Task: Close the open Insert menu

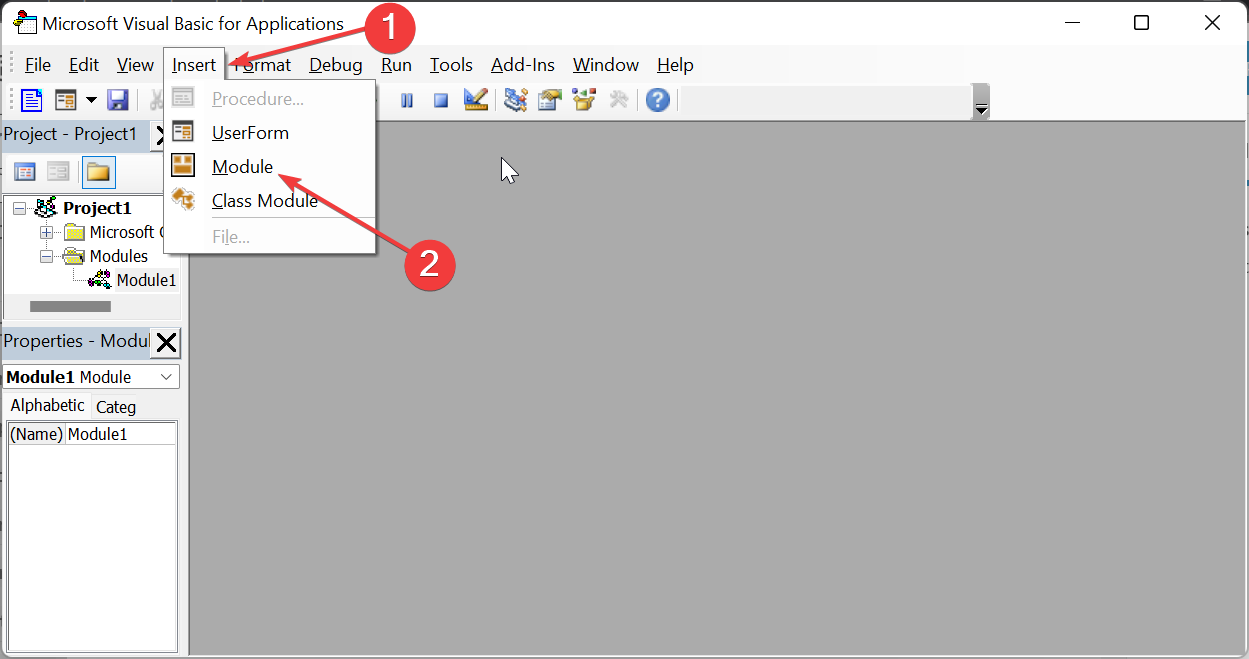Action: pos(194,65)
